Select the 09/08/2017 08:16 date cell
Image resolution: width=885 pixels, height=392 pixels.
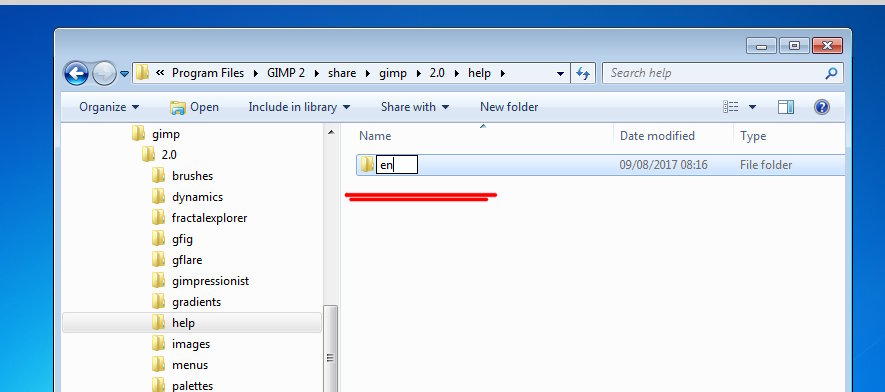[x=663, y=165]
